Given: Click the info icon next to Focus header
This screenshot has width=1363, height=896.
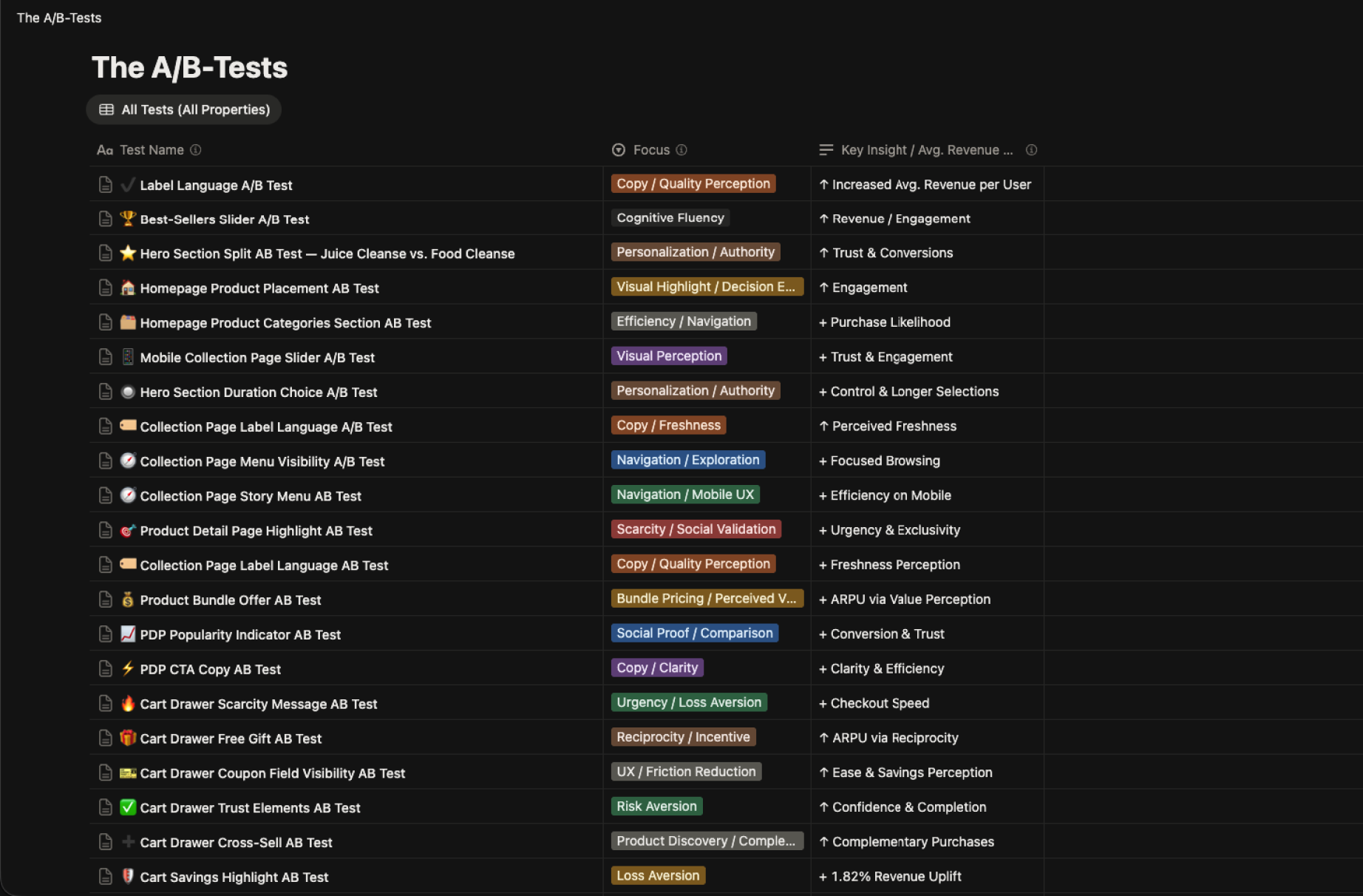Looking at the screenshot, I should 681,150.
